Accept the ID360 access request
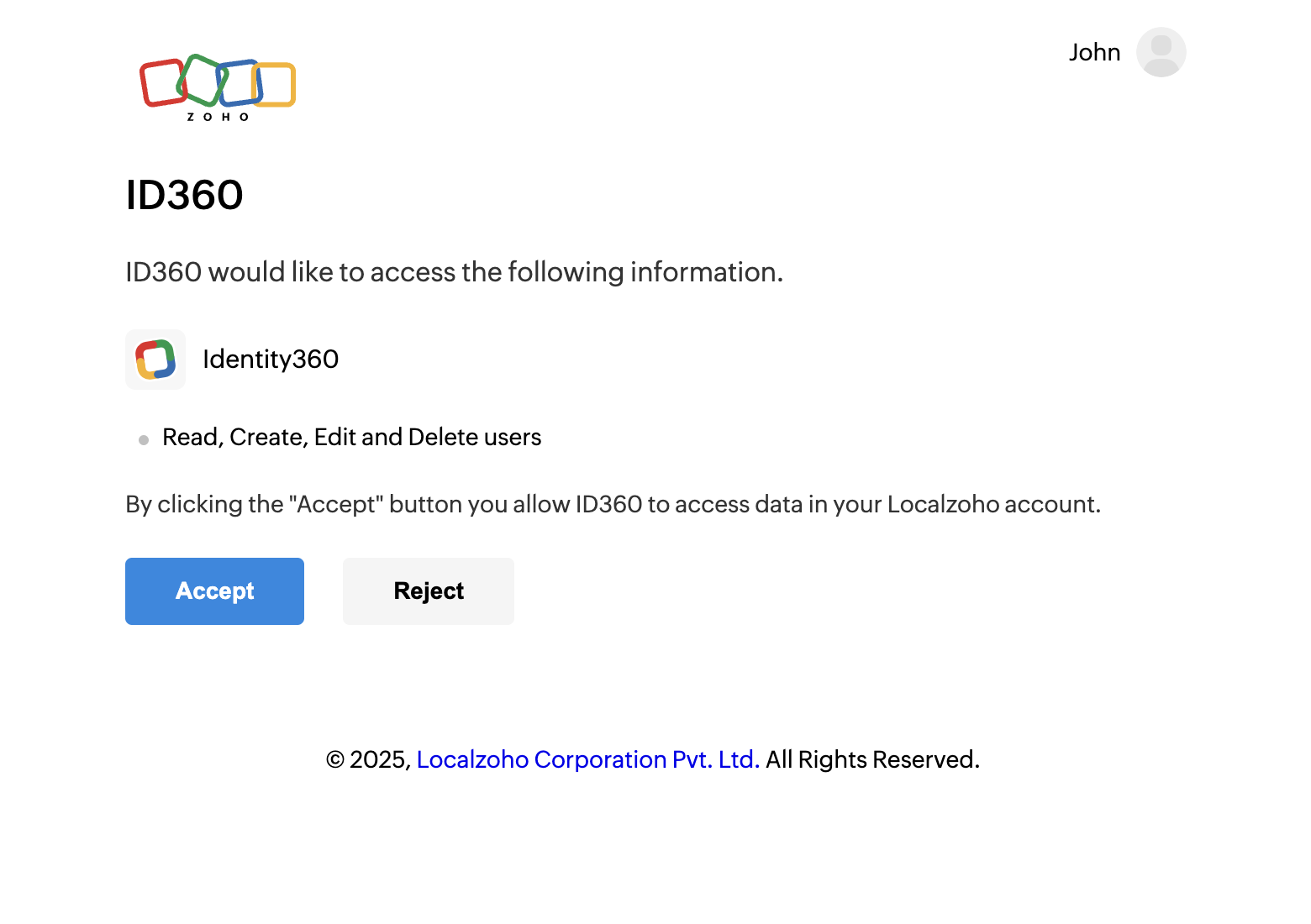The width and height of the screenshot is (1311, 924). pyautogui.click(x=214, y=591)
